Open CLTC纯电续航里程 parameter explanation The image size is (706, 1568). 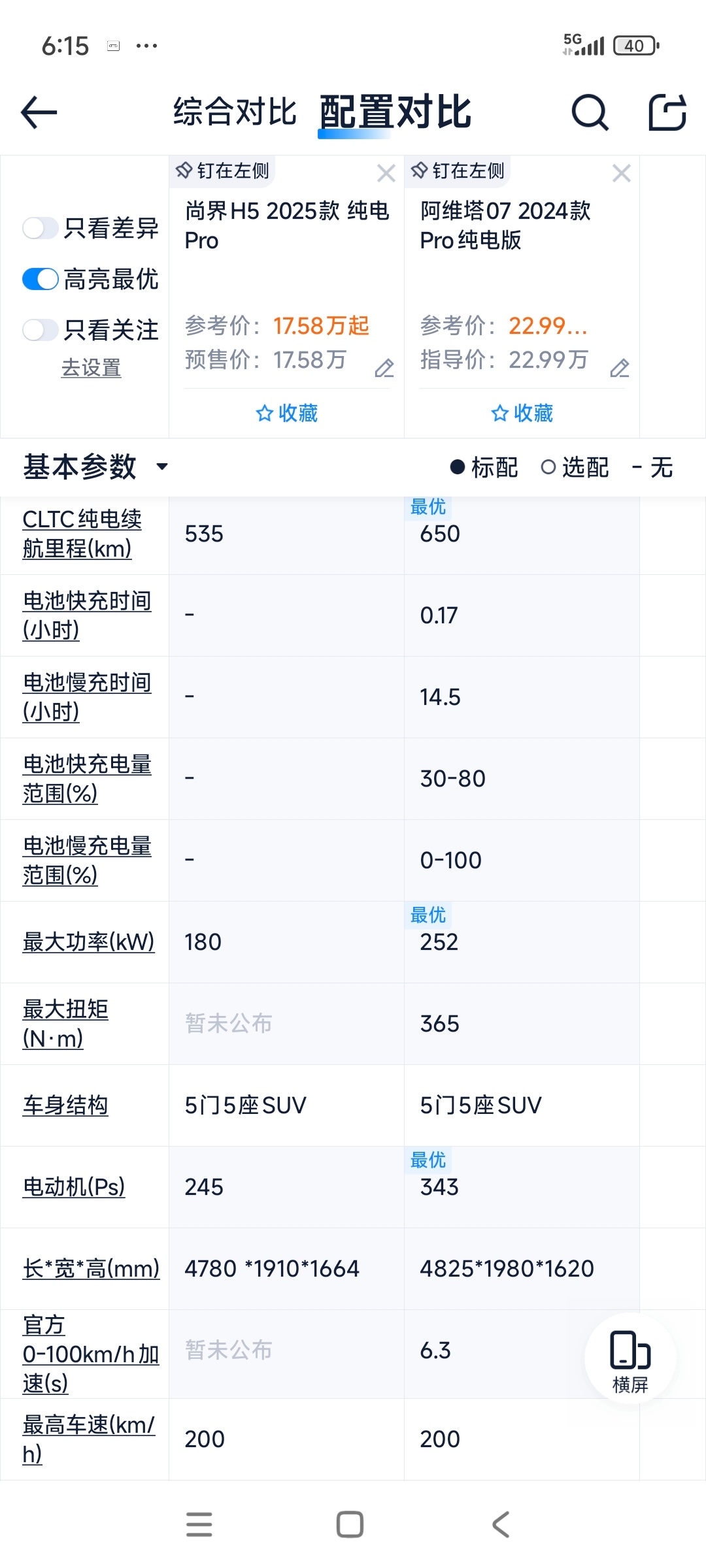[x=82, y=534]
